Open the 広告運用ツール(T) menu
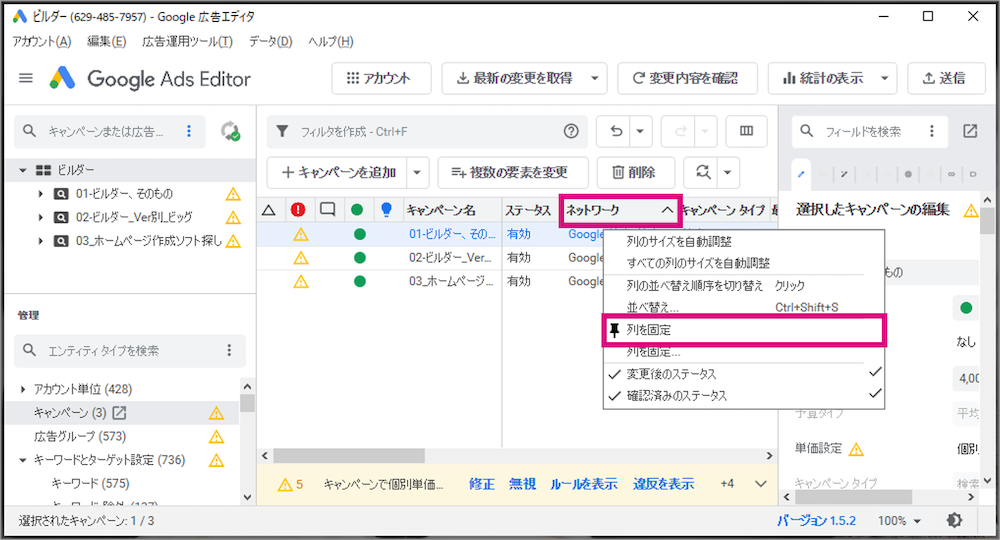 187,41
